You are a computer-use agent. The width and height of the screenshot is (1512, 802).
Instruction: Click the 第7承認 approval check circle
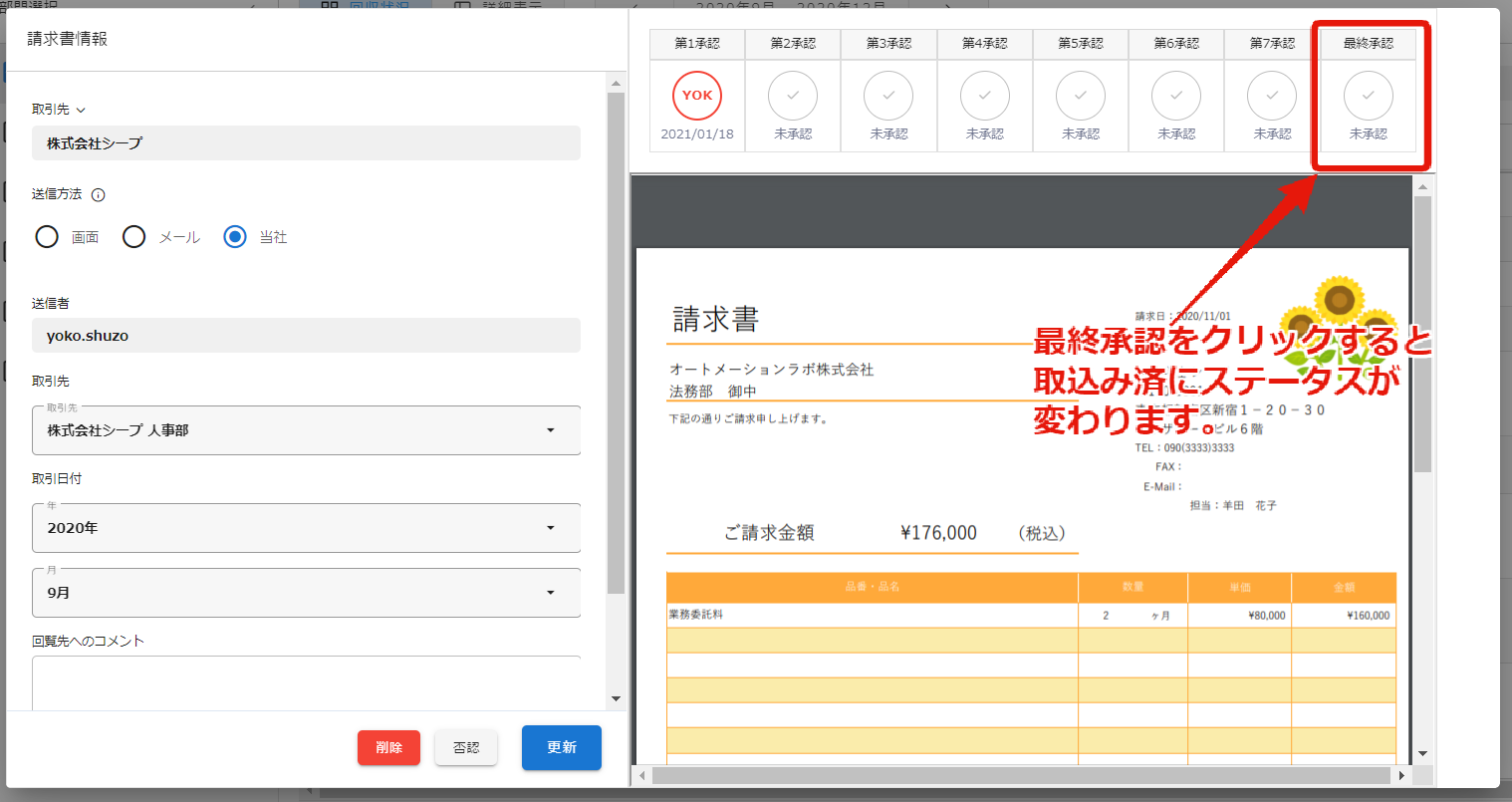1272,96
